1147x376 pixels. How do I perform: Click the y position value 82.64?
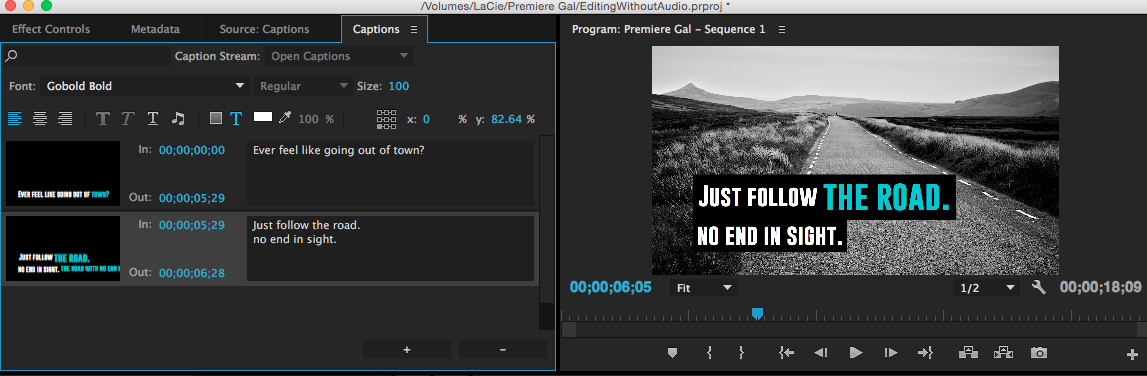[x=507, y=119]
